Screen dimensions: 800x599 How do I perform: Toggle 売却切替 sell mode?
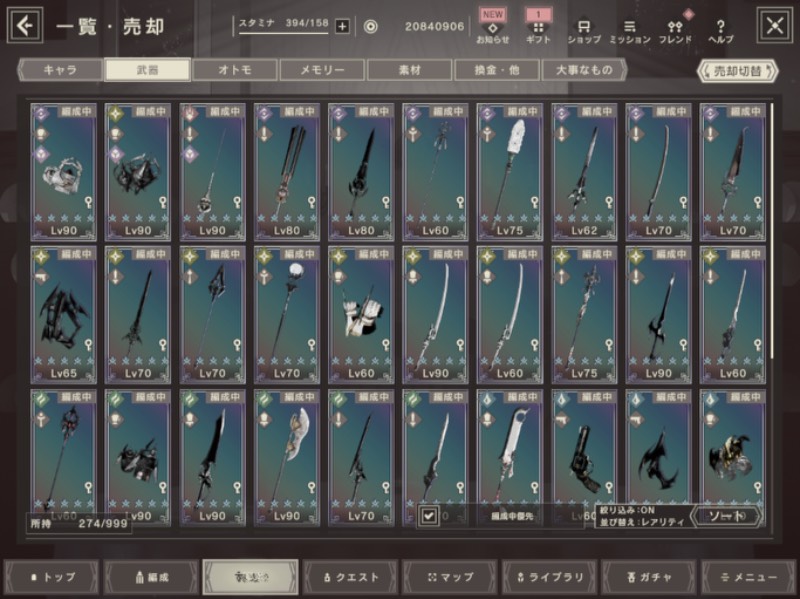pos(737,71)
